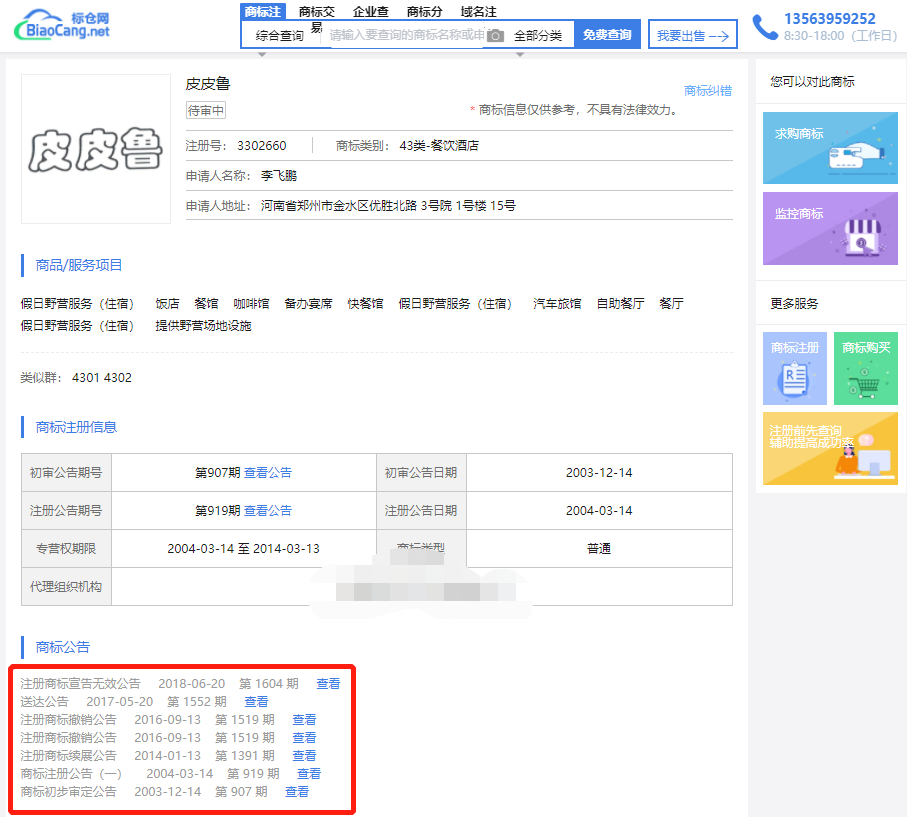907x817 pixels.
Task: Open the 商标购买 shopping cart tile
Action: (865, 368)
